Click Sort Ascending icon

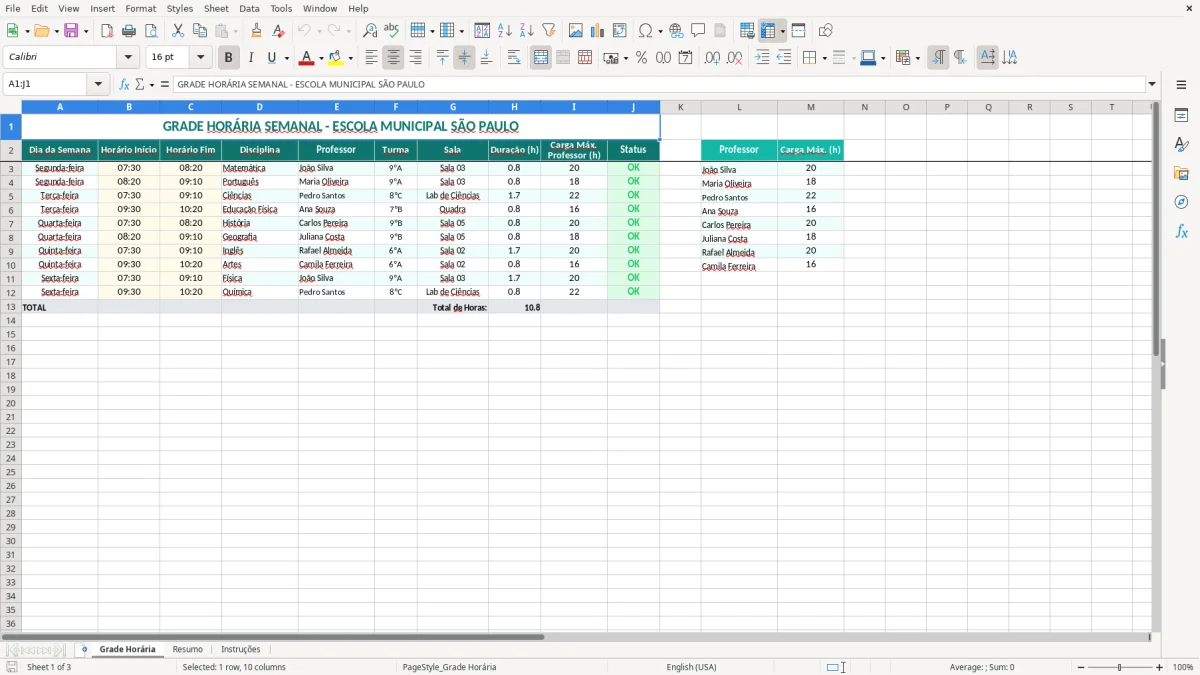[505, 31]
